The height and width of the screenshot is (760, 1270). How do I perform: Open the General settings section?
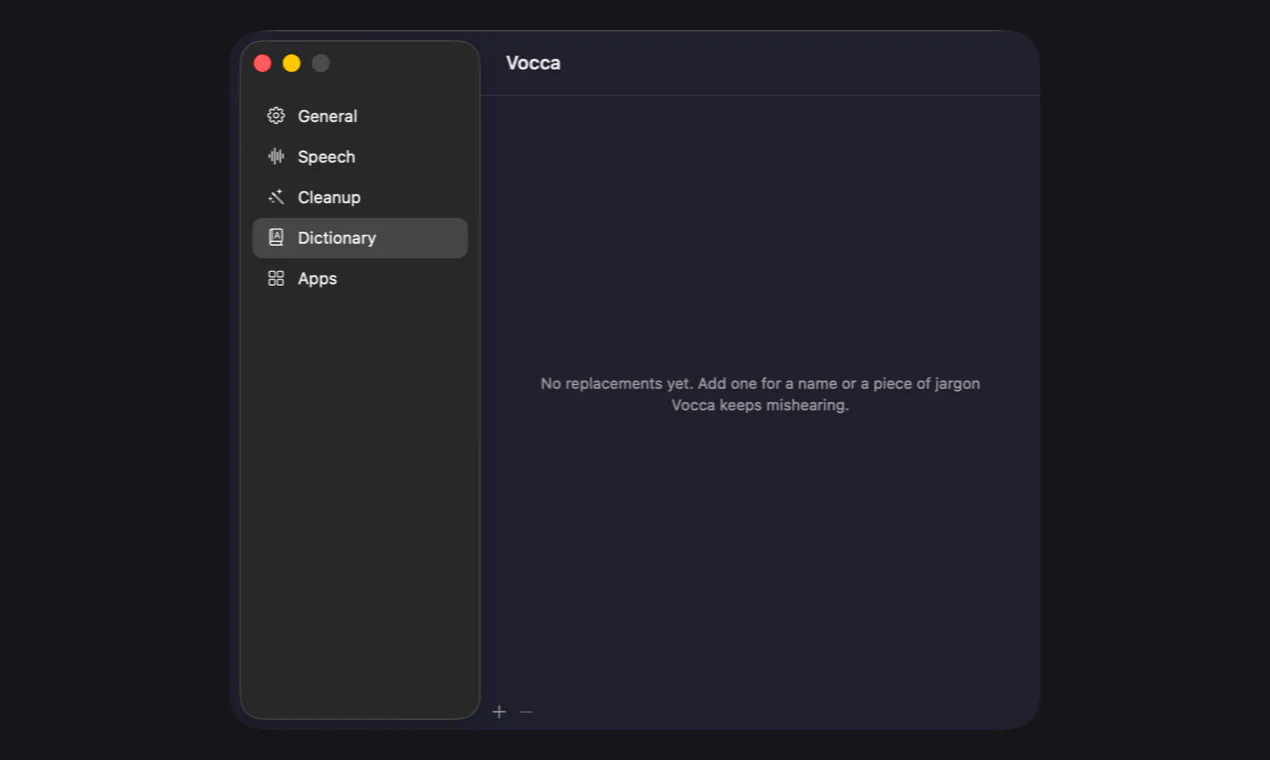[360, 116]
